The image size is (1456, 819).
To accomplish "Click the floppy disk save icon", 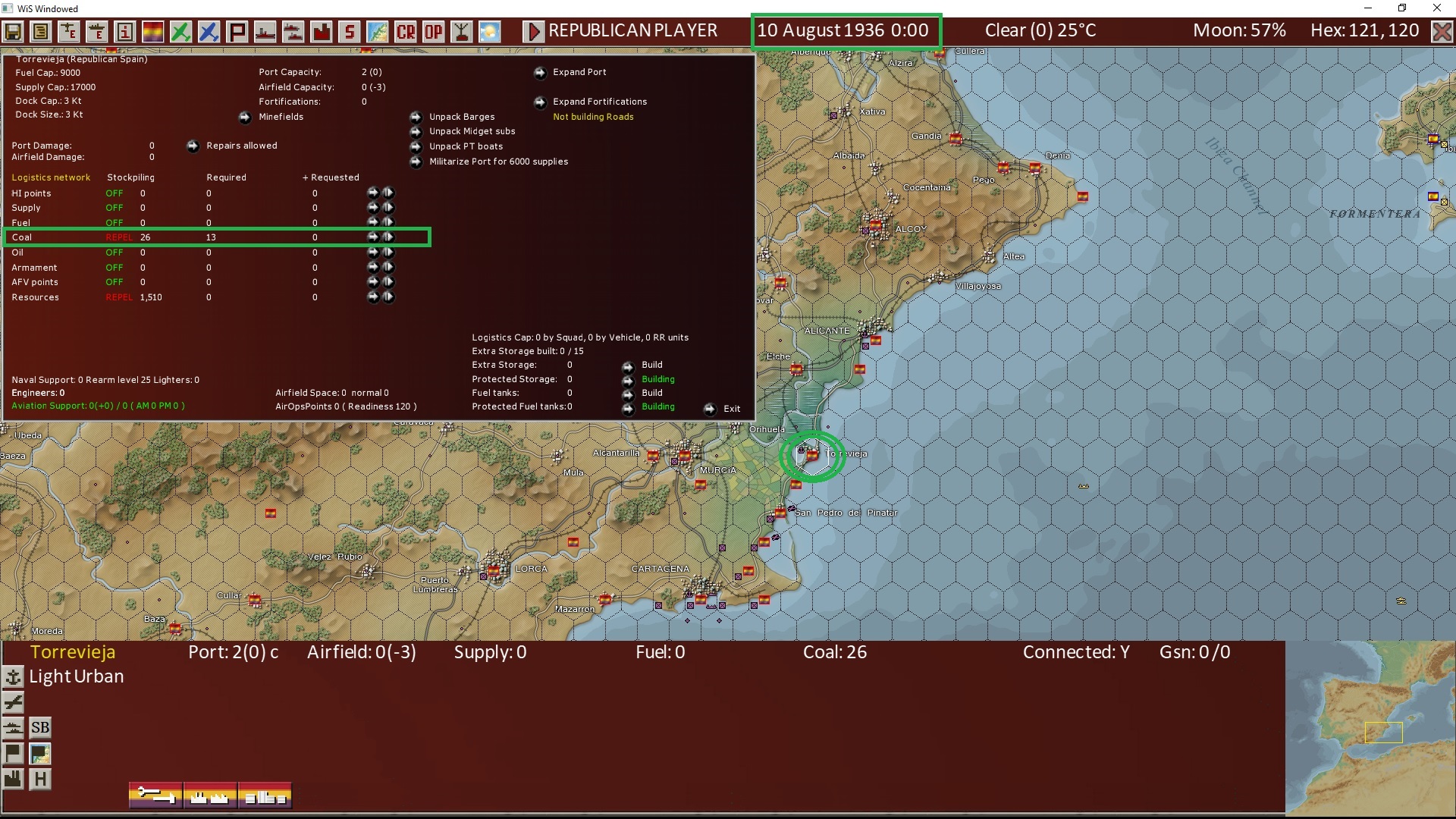I will (13, 31).
